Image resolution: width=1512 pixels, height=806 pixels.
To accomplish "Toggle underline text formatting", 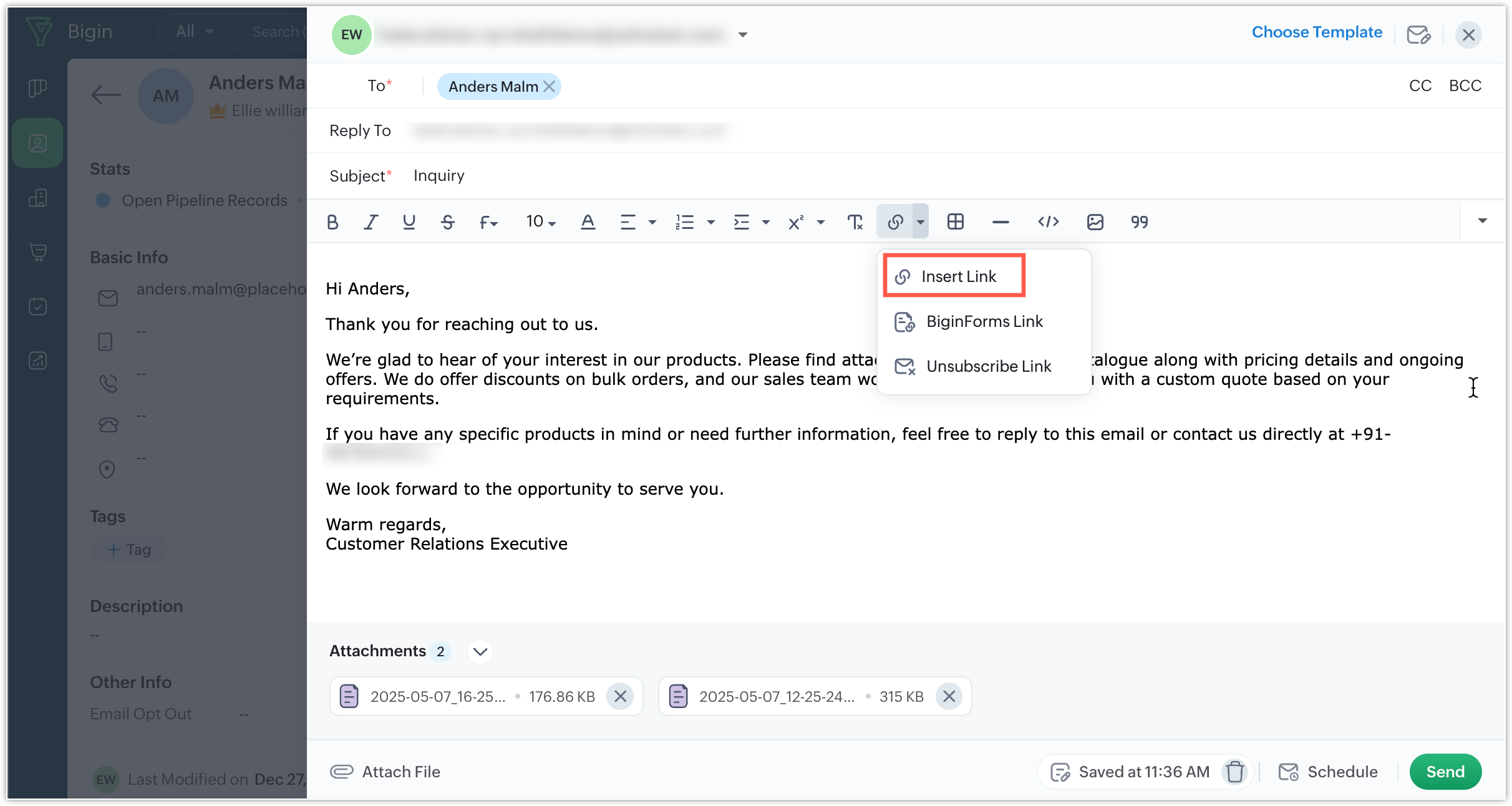I will 409,222.
